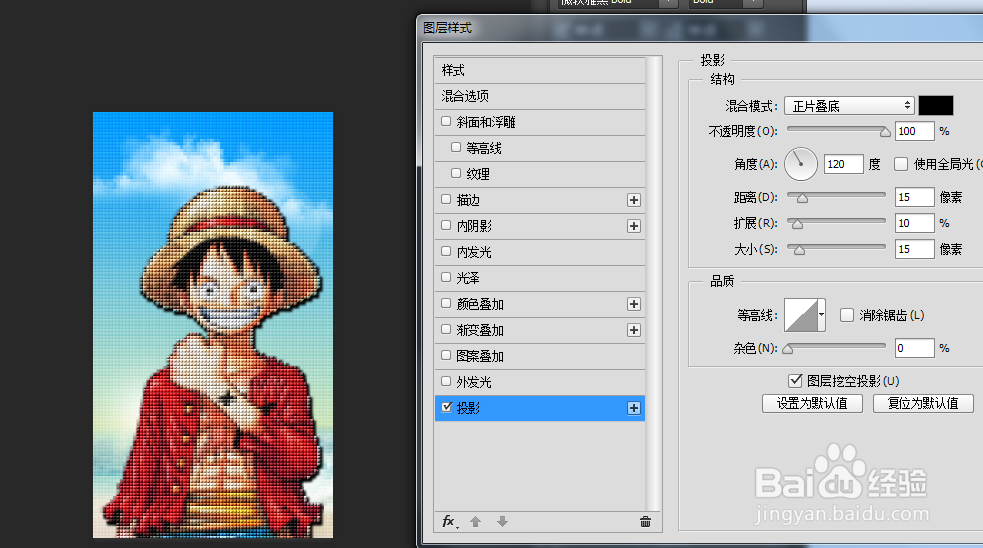This screenshot has width=983, height=548.
Task: Enable 斜面和浮雕 checkbox
Action: tap(446, 121)
